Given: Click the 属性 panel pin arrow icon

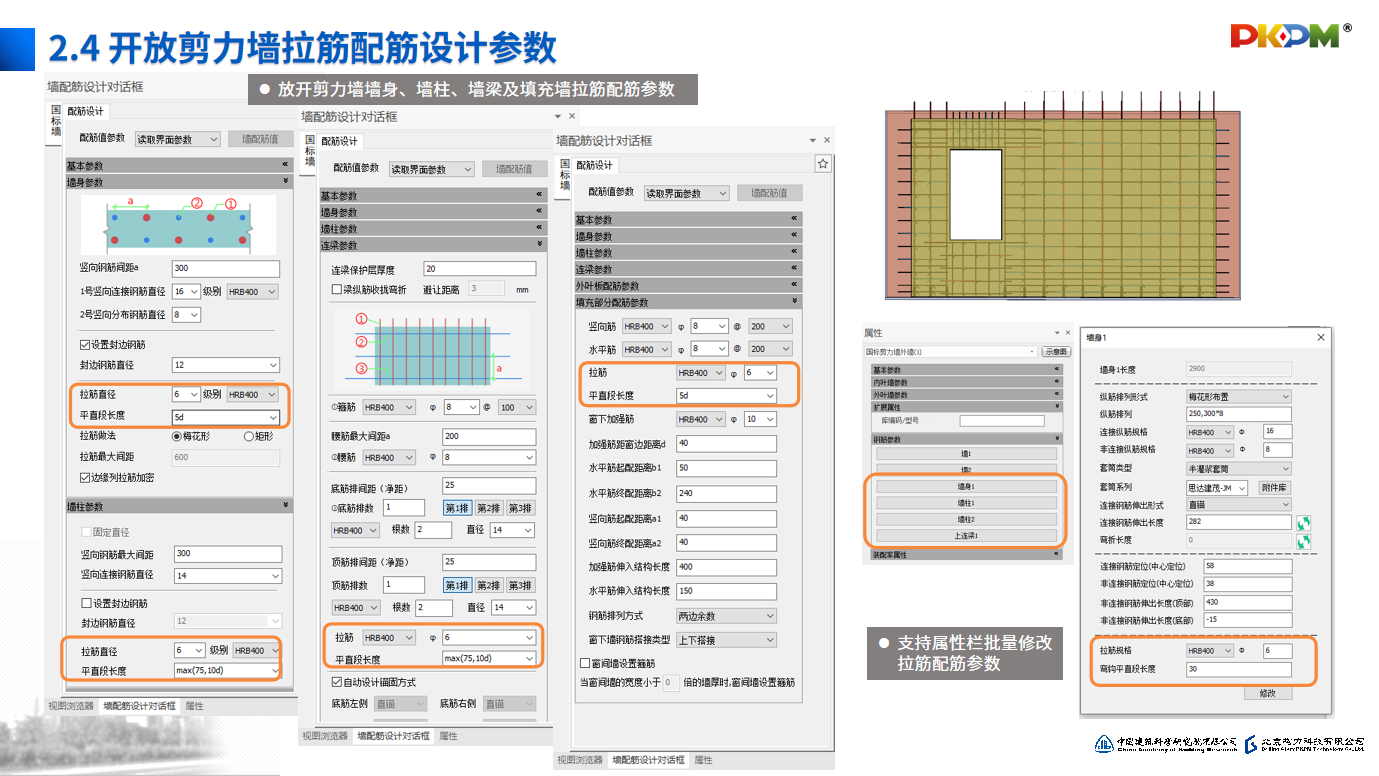Looking at the screenshot, I should tap(1055, 333).
